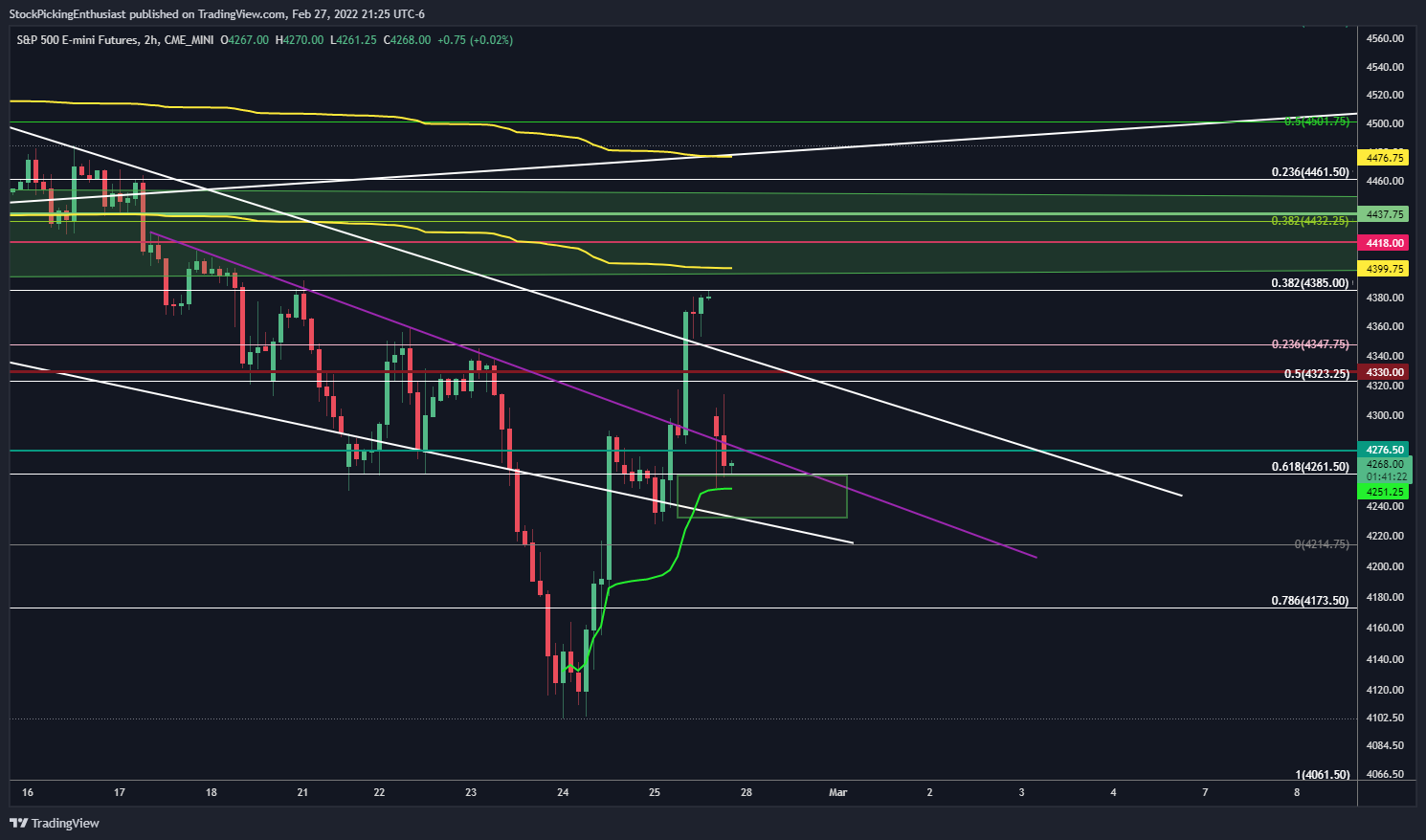This screenshot has width=1426, height=840.
Task: Click the bright green 4251.25 price tag
Action: pyautogui.click(x=1385, y=492)
